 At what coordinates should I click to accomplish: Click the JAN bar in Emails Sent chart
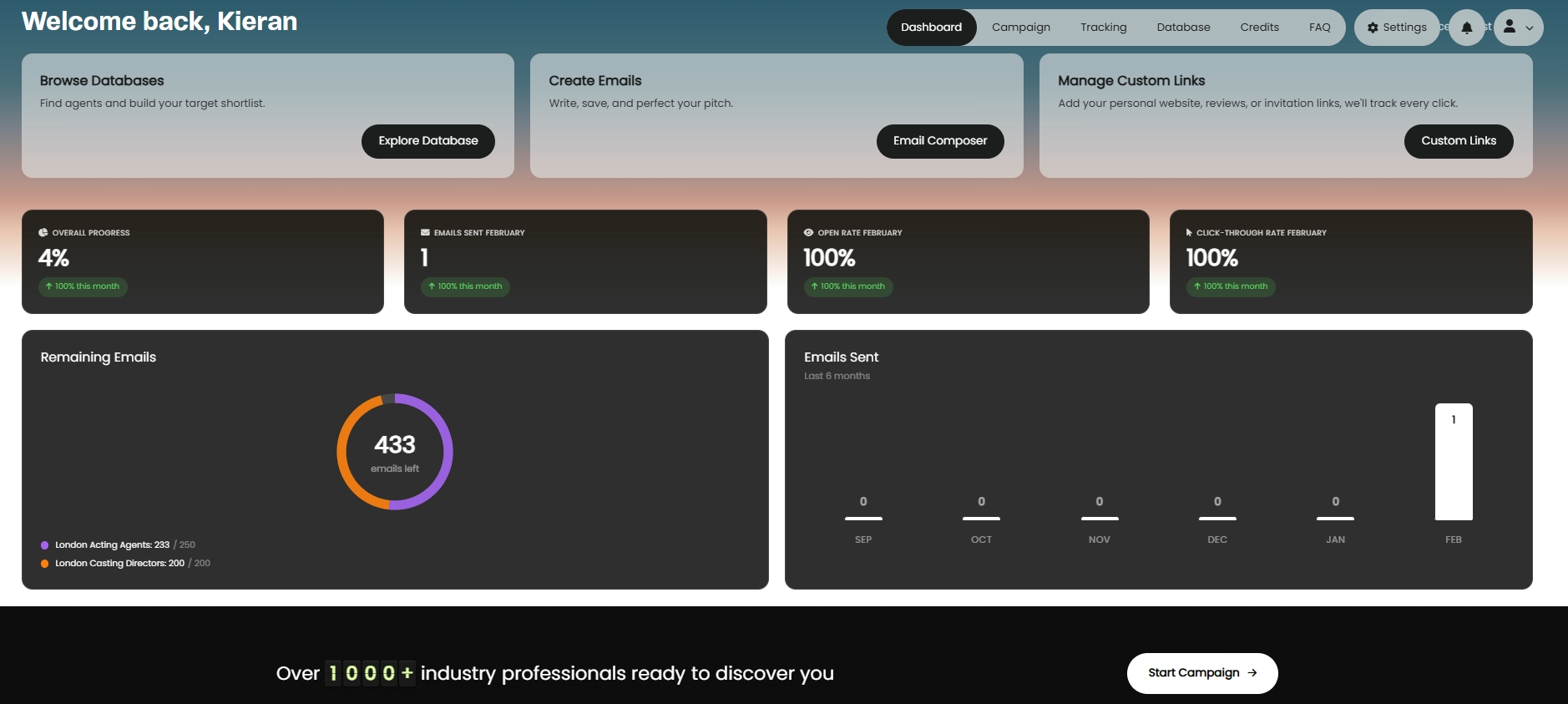(x=1335, y=519)
